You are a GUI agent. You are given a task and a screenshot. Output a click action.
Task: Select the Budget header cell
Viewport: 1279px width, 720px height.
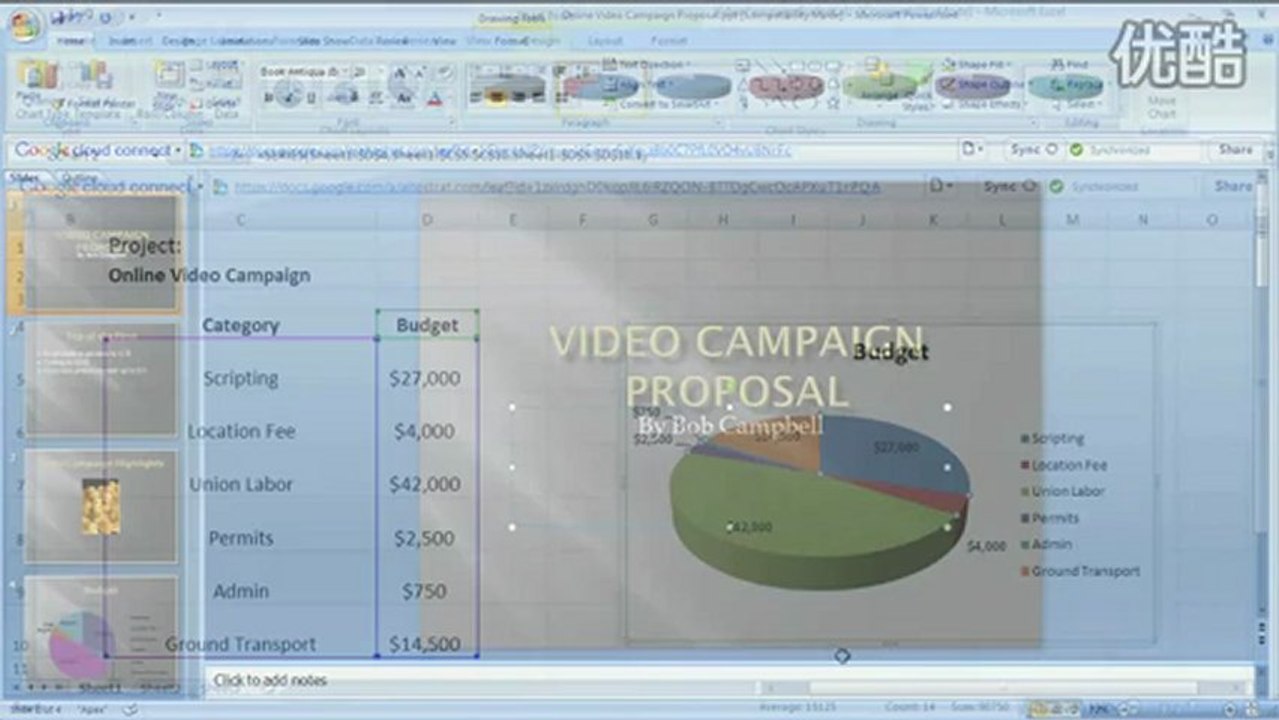427,325
